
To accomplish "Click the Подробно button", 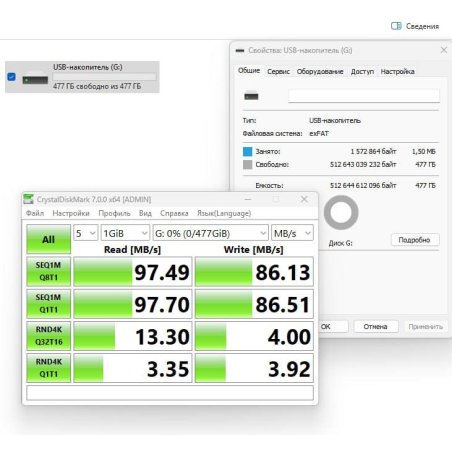I will (x=415, y=240).
